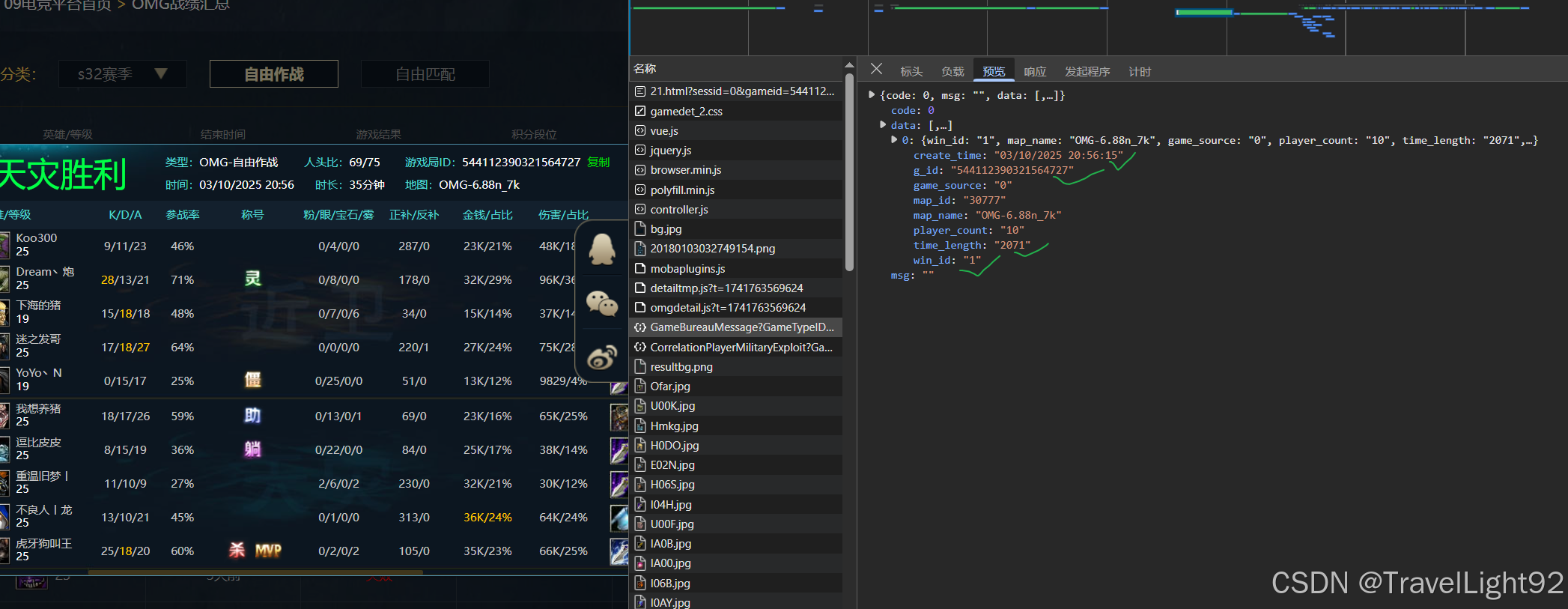Click the green 复制 copy link

click(x=598, y=162)
